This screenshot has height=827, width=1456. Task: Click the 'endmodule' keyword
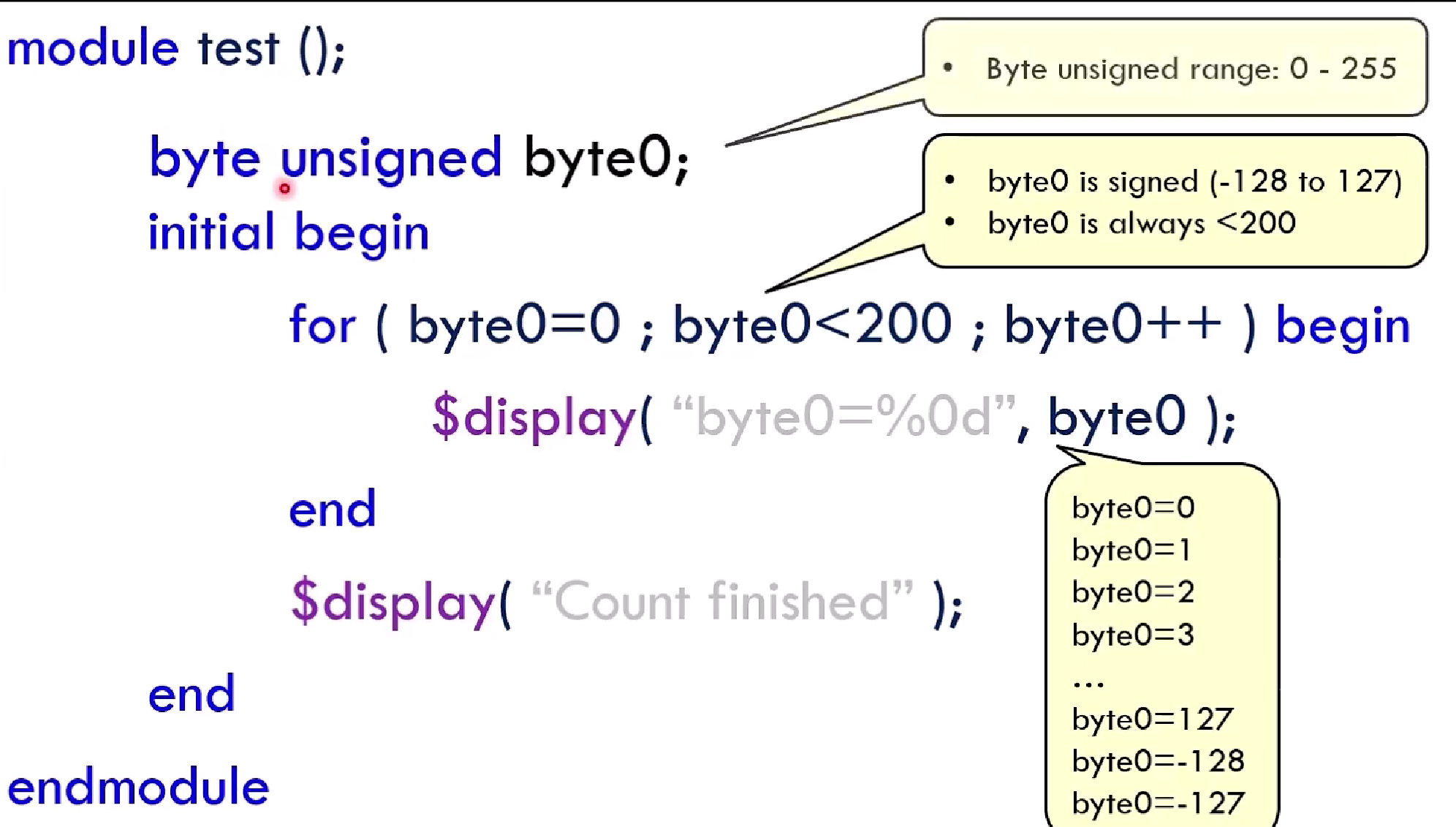(138, 788)
